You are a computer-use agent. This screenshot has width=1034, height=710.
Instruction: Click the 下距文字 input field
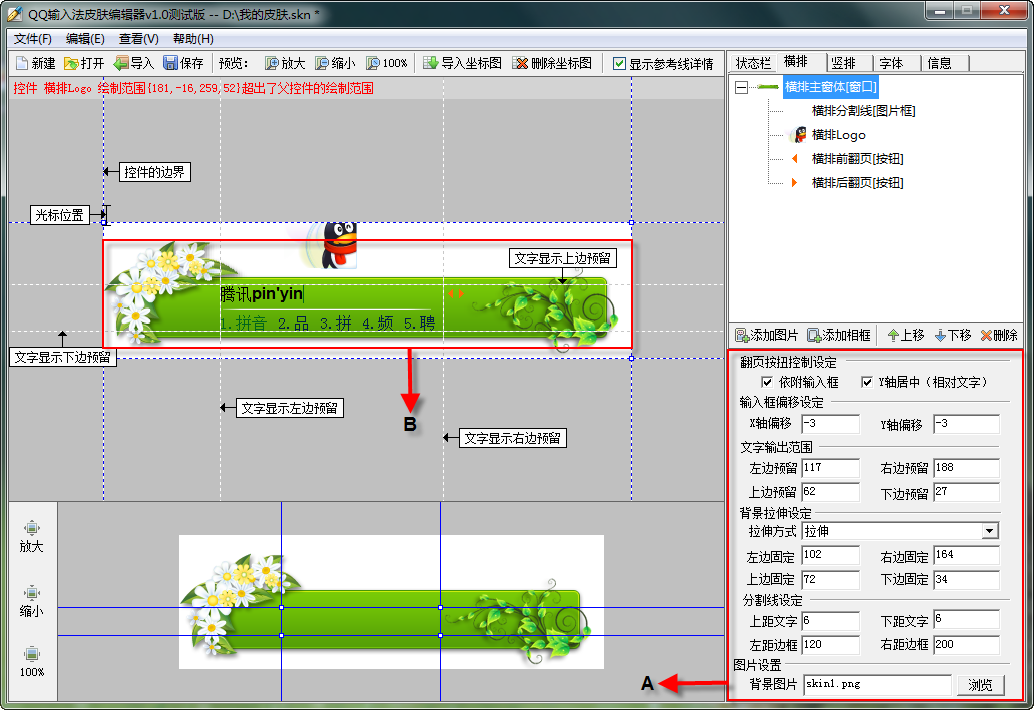tap(966, 620)
